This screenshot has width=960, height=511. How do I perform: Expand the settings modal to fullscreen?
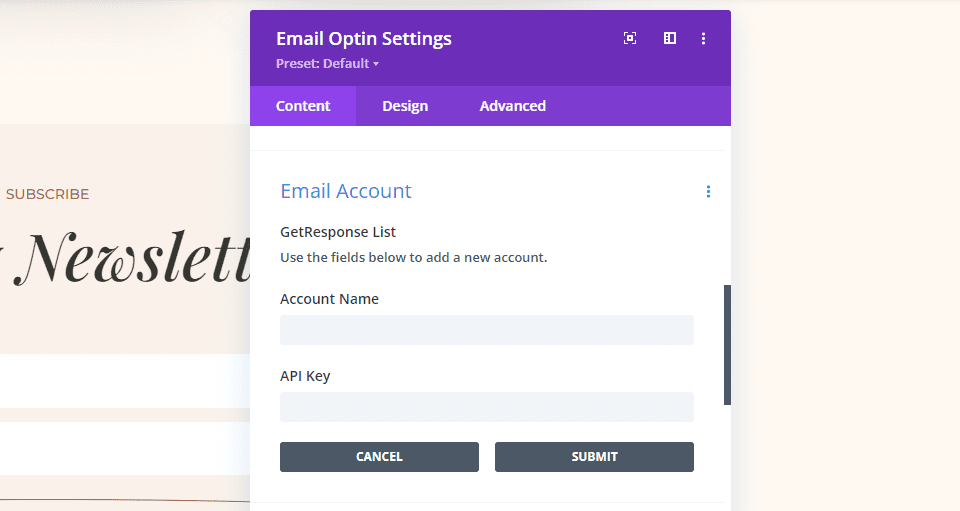pos(630,38)
